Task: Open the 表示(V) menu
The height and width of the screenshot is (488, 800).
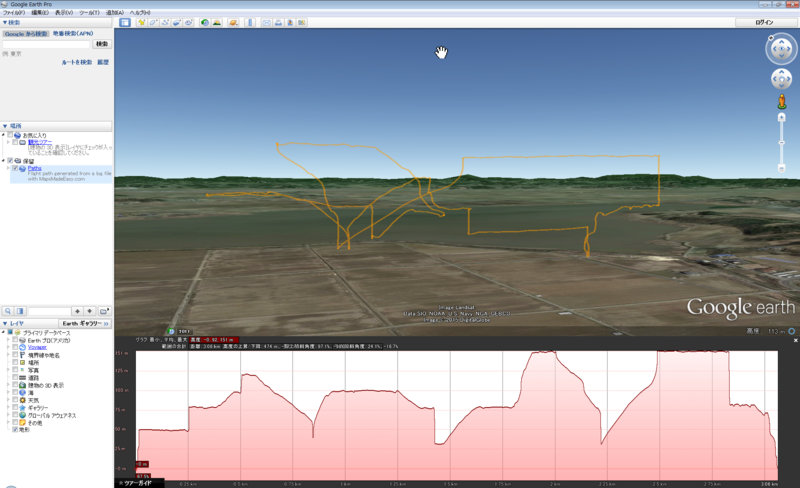Action: 64,12
